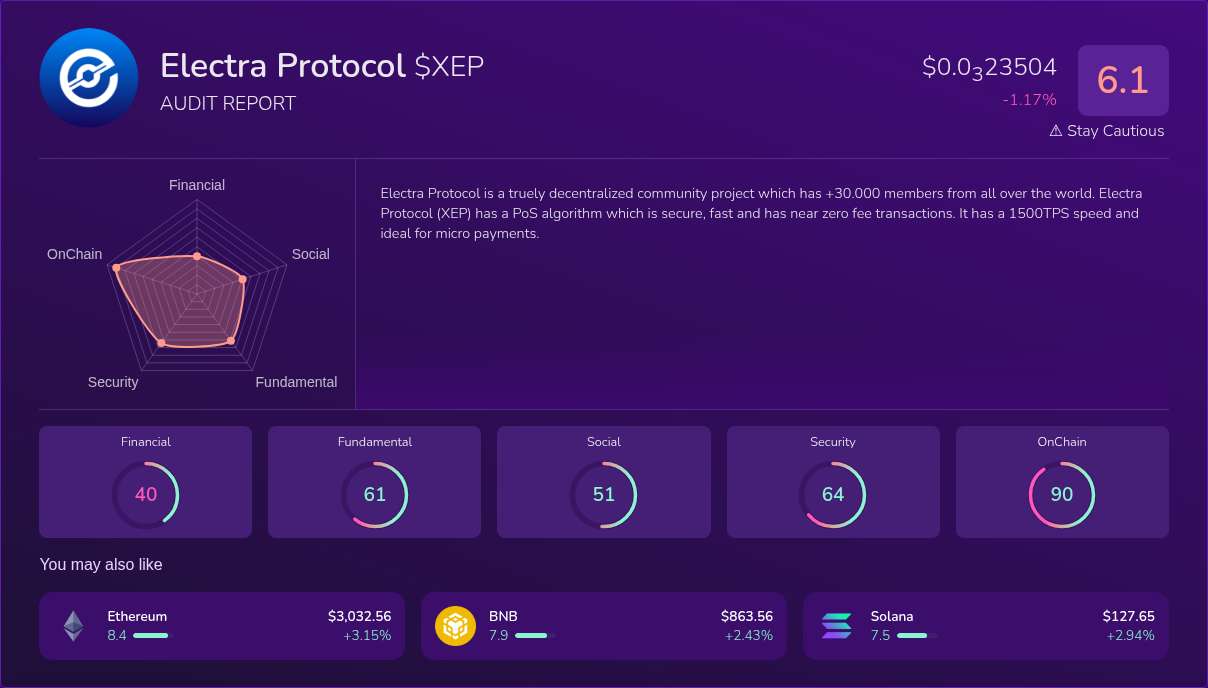This screenshot has height=688, width=1208.
Task: Click the BNB token icon
Action: click(x=456, y=624)
